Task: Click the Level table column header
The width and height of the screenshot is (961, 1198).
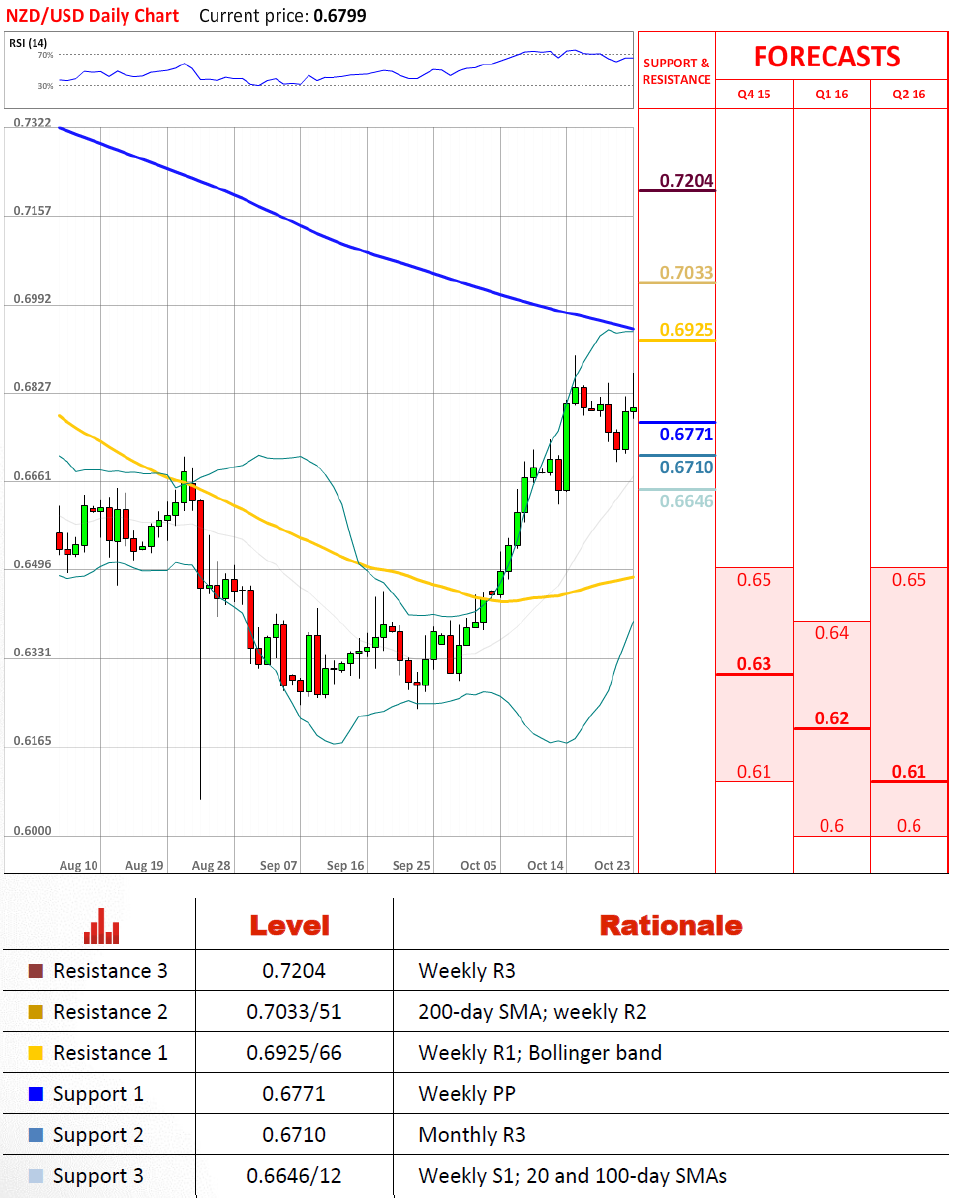Action: point(290,926)
